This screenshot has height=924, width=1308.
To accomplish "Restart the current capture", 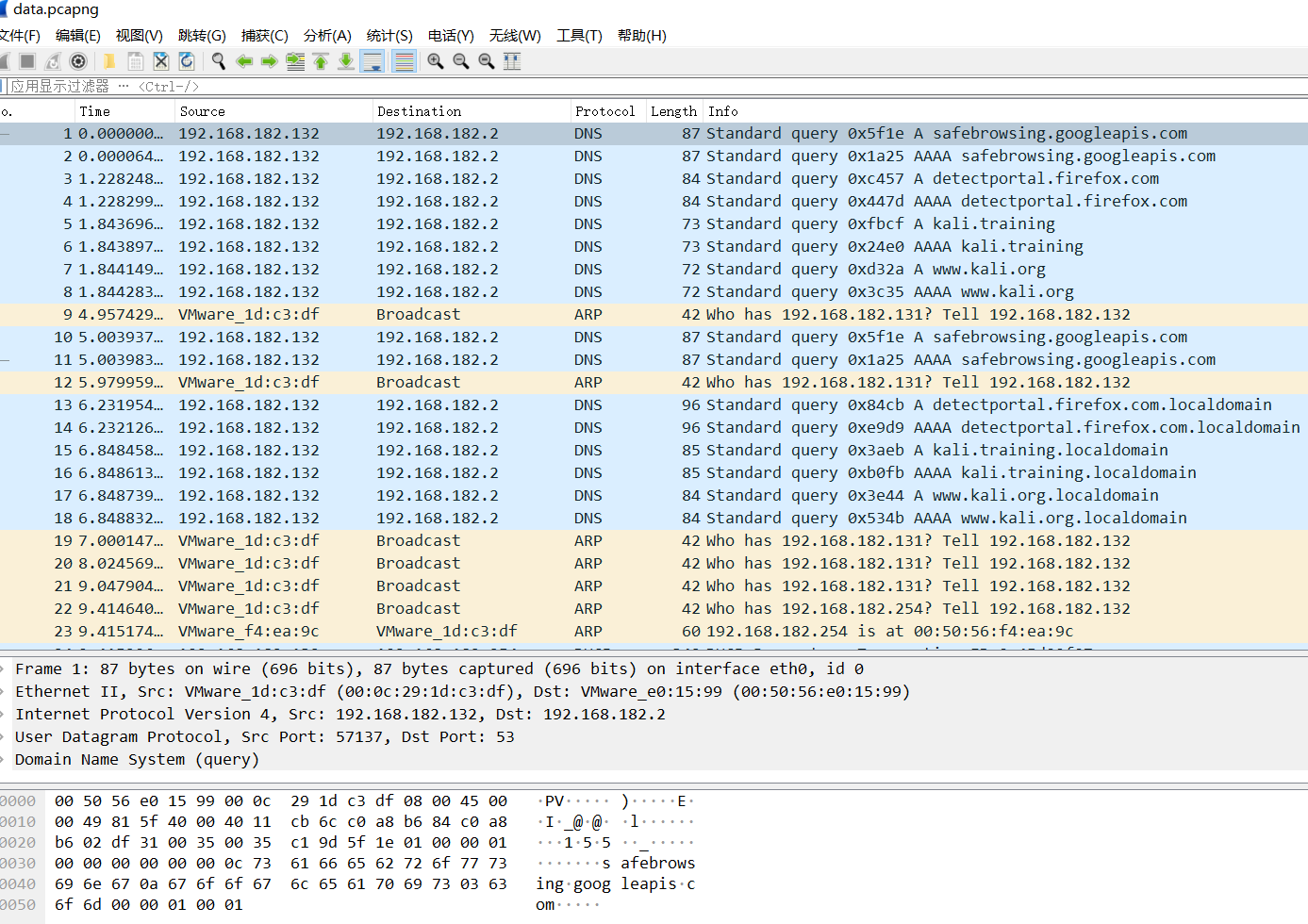I will click(x=53, y=61).
